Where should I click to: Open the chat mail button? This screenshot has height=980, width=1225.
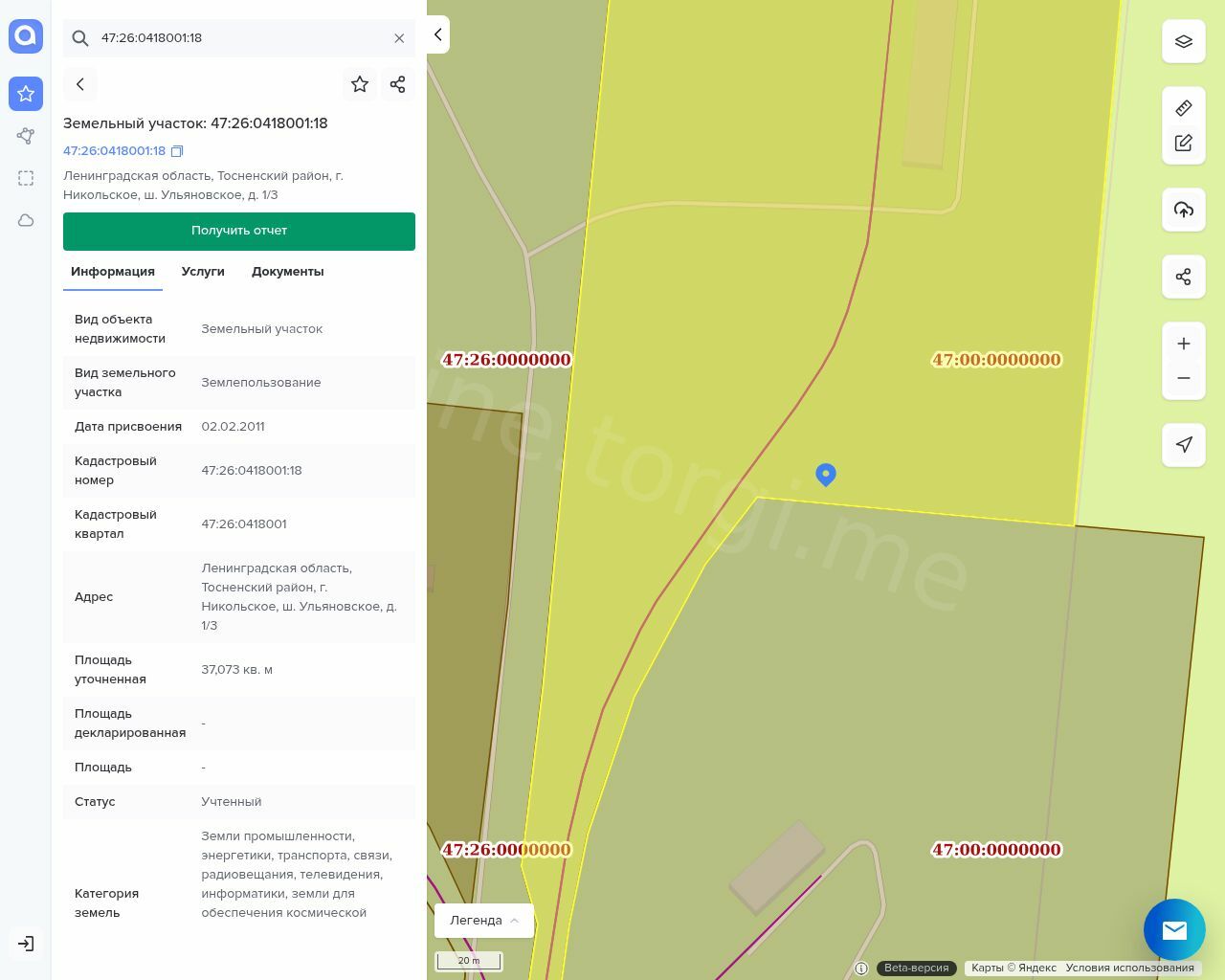click(x=1174, y=929)
